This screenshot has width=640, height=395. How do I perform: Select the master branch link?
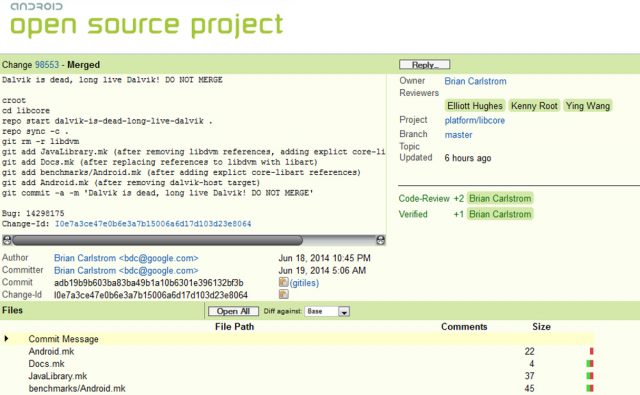click(x=458, y=135)
